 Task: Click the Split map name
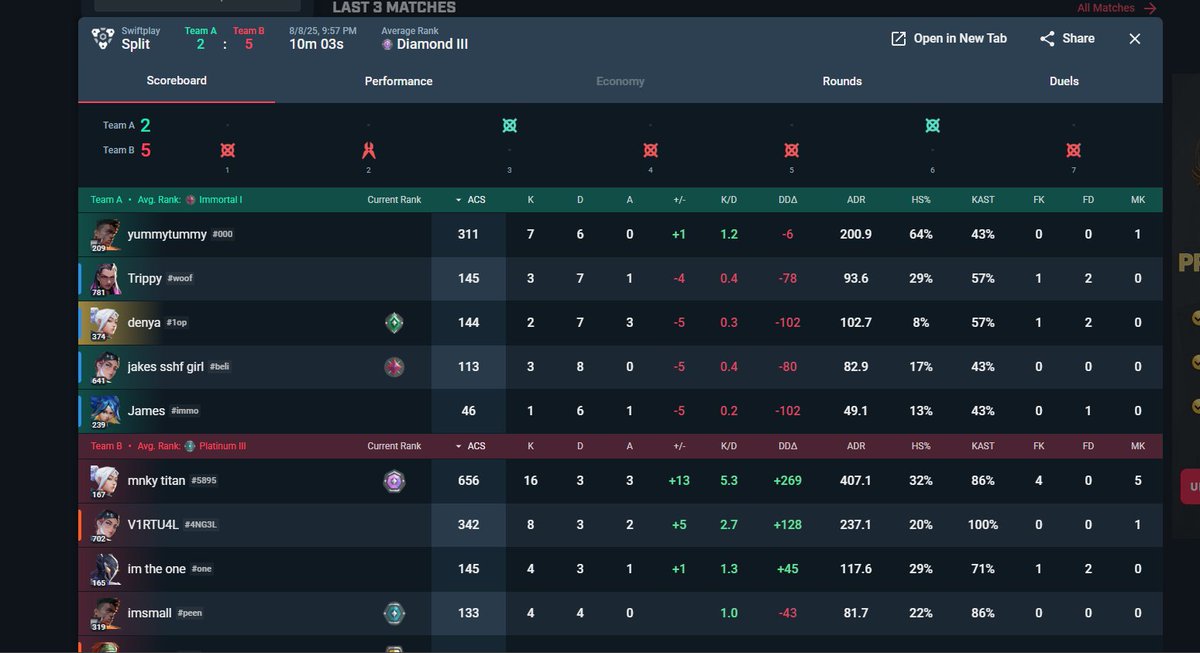[x=136, y=44]
